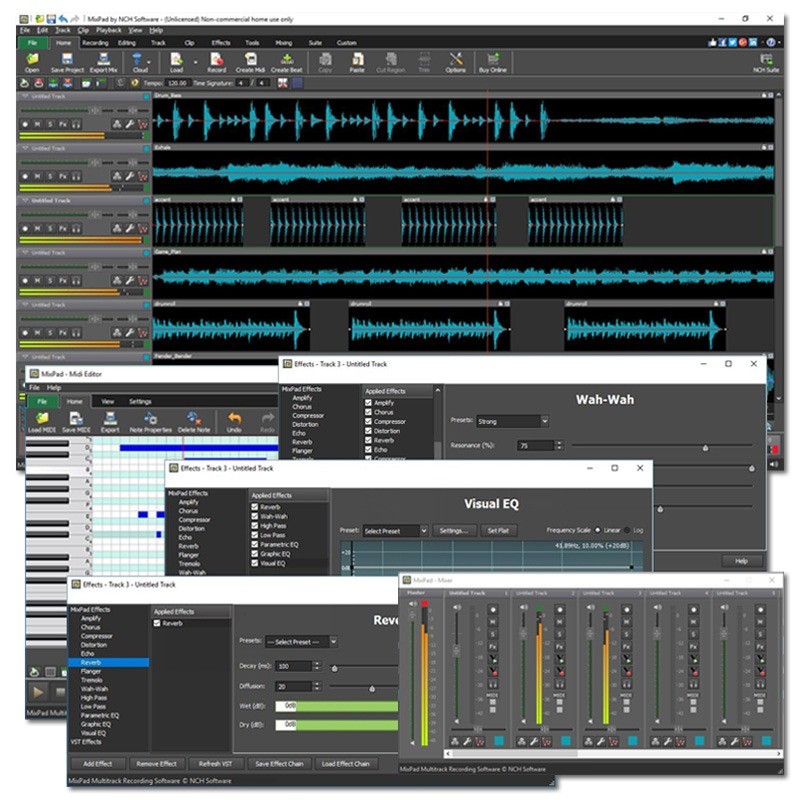Click the headphones icon on first track
800x800 pixels.
tap(76, 124)
